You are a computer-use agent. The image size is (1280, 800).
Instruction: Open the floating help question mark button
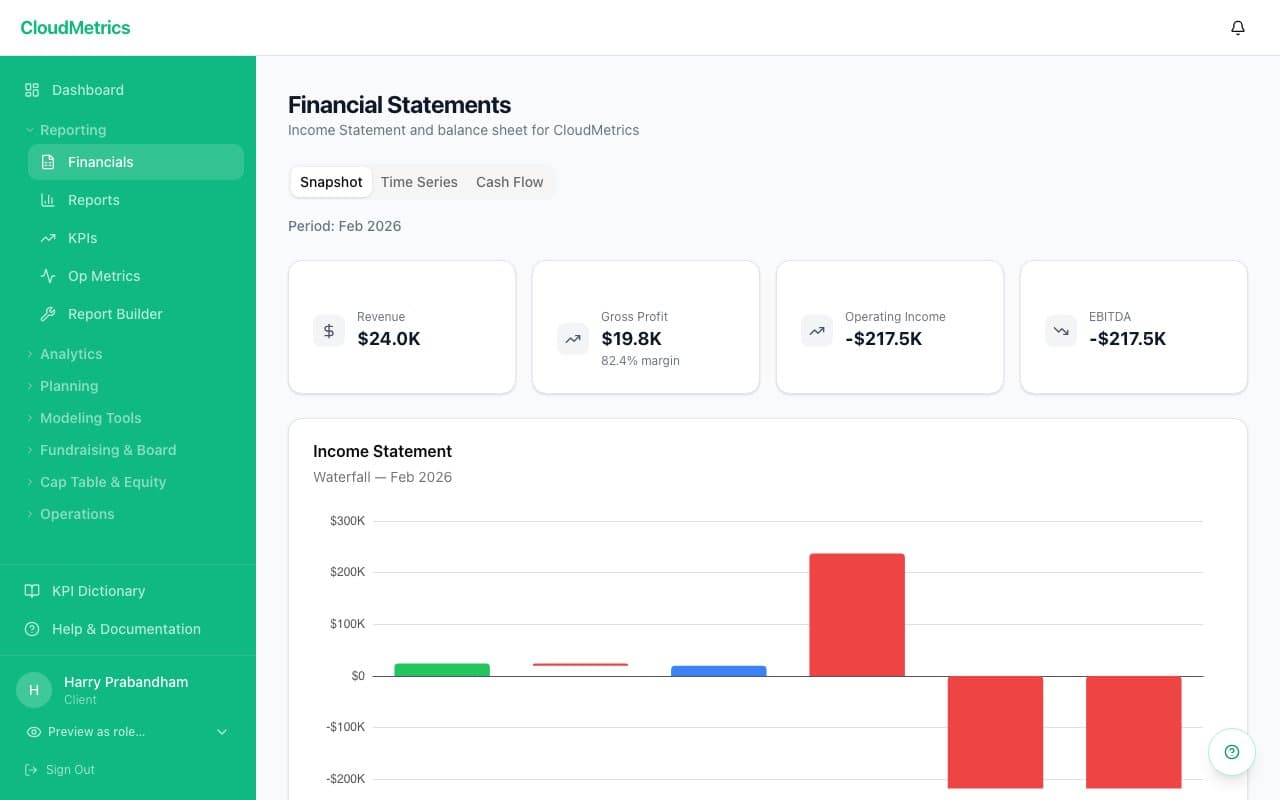pos(1231,751)
